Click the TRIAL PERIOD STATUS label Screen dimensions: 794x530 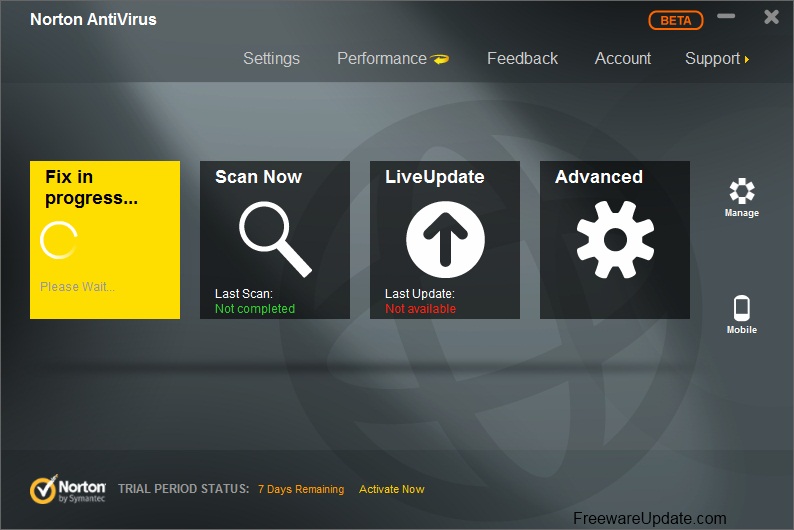(x=183, y=489)
